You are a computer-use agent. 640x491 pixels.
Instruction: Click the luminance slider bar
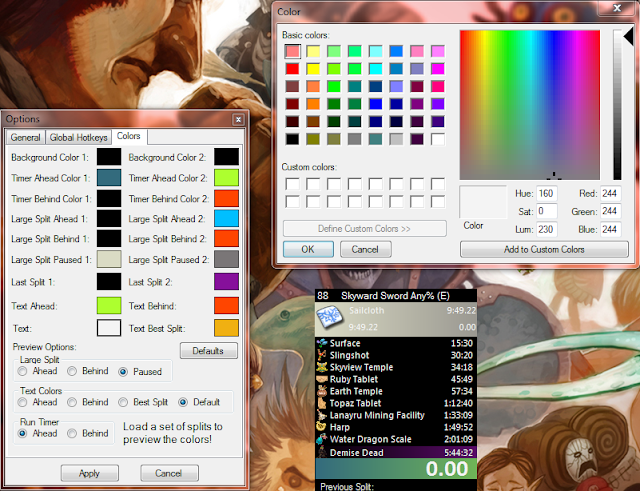coord(617,105)
